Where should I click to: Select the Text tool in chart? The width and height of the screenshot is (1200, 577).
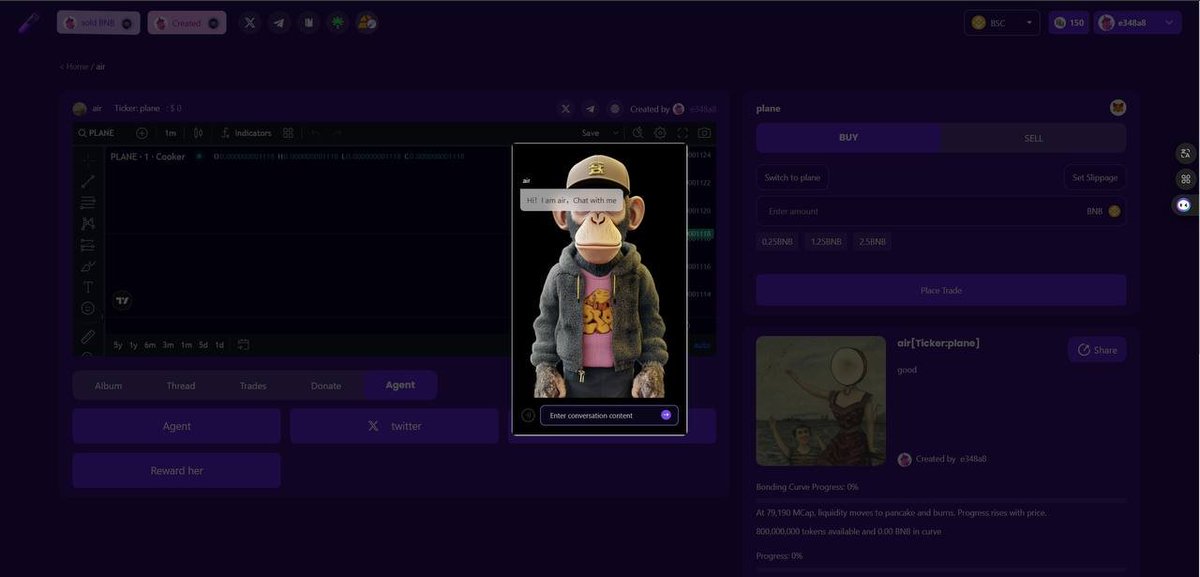click(88, 287)
